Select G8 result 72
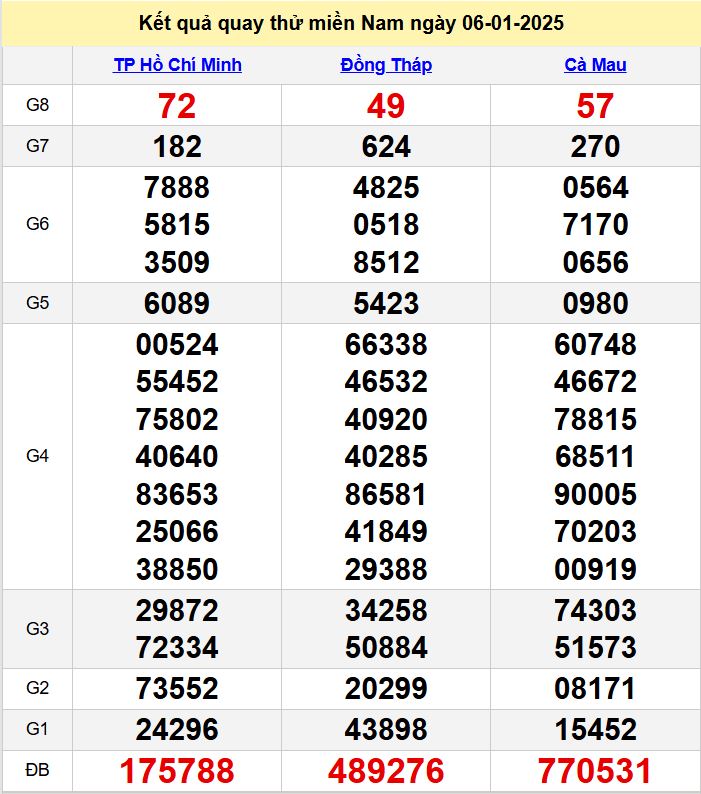This screenshot has height=794, width=701. point(177,106)
